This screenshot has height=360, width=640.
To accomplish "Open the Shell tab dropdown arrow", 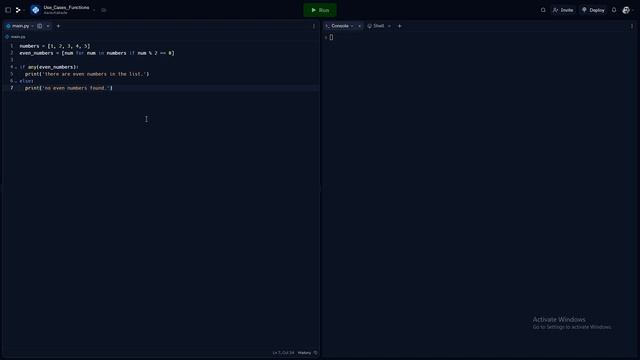I will 389,26.
